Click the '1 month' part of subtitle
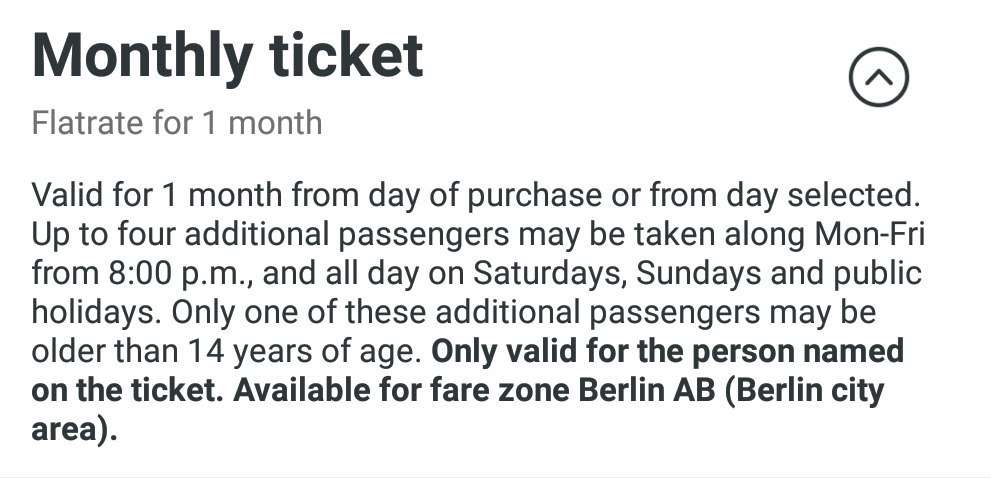Viewport: 991px width, 486px height. pyautogui.click(x=263, y=123)
